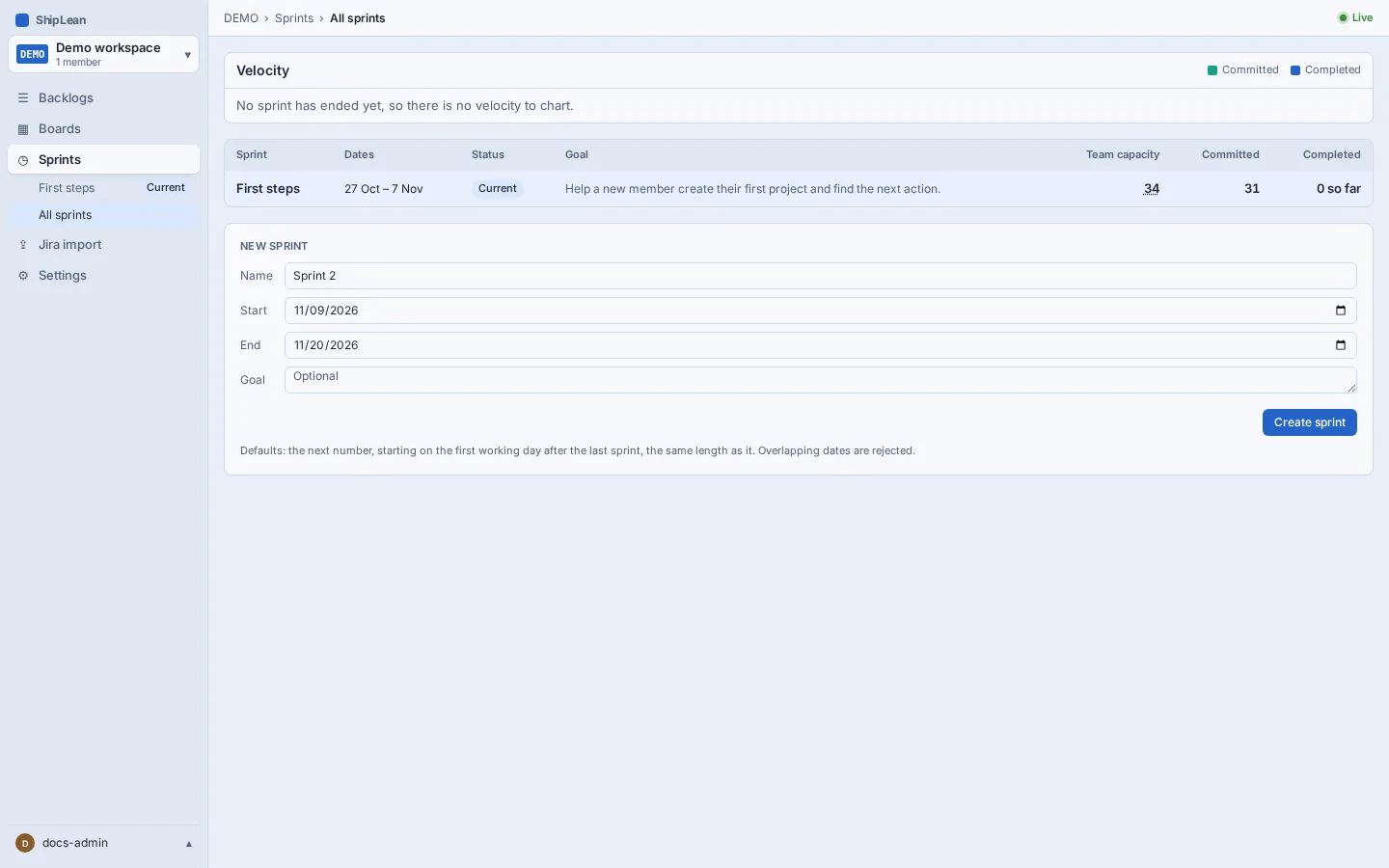This screenshot has width=1389, height=868.
Task: Select All sprints in sidebar
Action: click(x=103, y=215)
